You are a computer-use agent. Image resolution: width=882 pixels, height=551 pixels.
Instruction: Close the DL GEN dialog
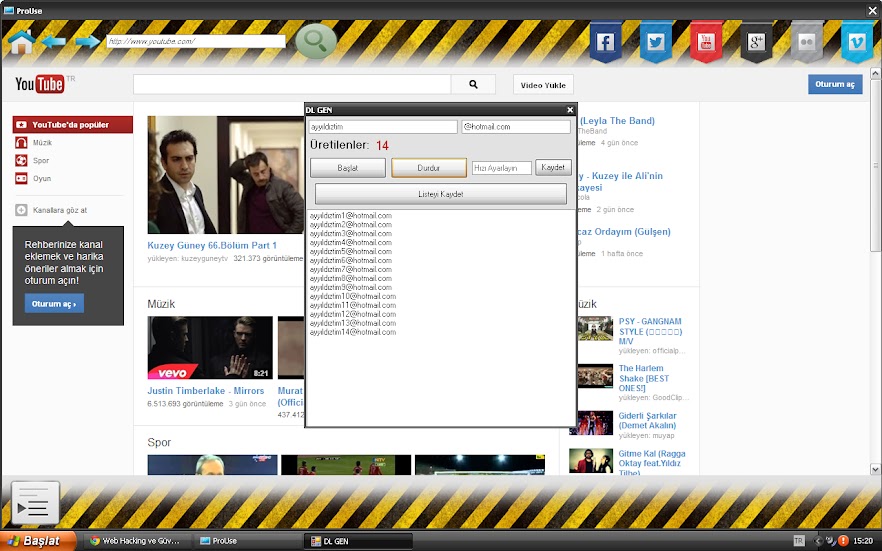570,110
